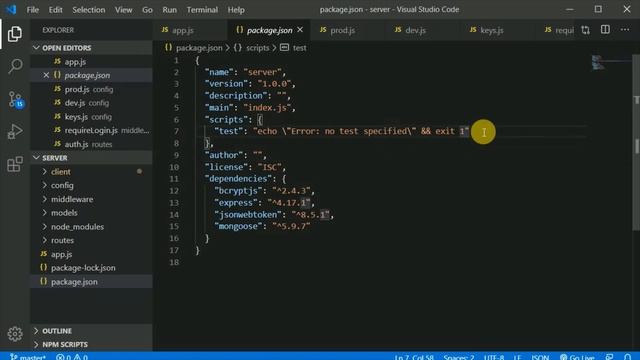This screenshot has height=360, width=640.
Task: Close package.json in Open Editors list
Action: point(46,75)
